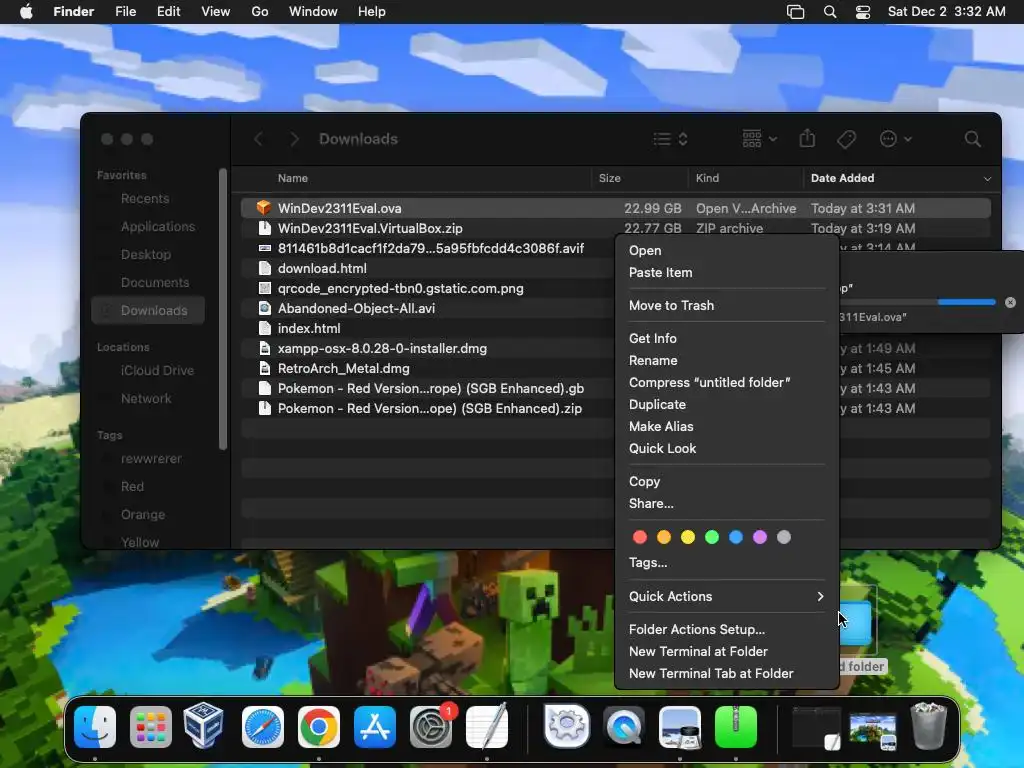Select Move to Trash
The height and width of the screenshot is (768, 1024).
tap(671, 306)
